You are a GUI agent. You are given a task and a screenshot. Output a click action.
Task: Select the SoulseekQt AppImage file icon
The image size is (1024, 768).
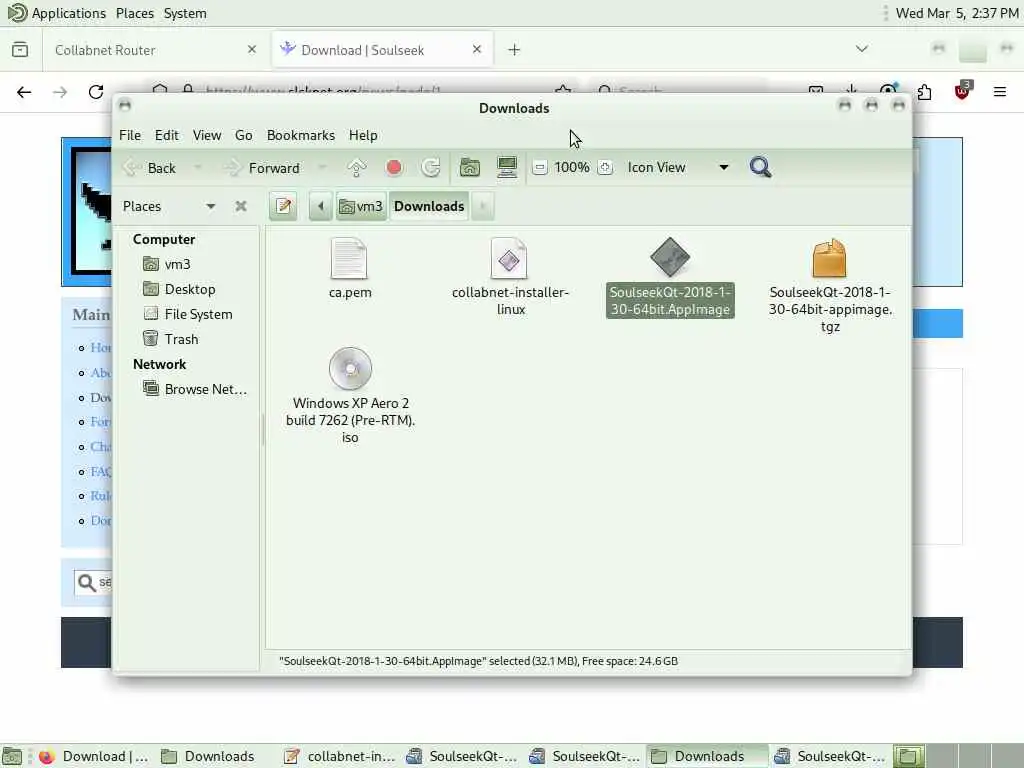coord(670,257)
